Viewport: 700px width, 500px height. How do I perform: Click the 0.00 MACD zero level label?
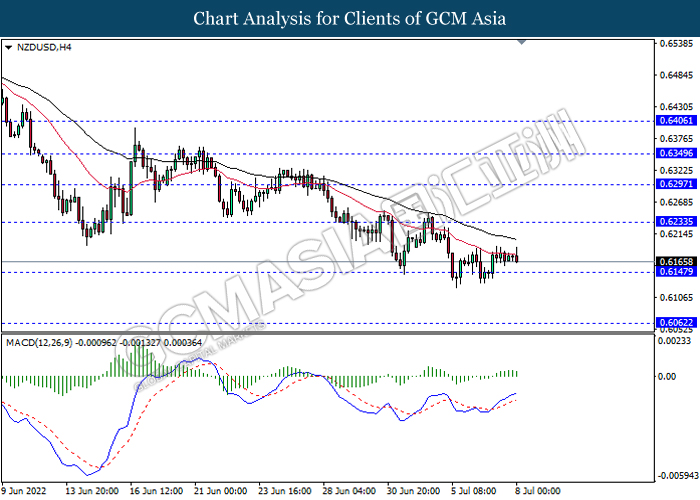[667, 376]
